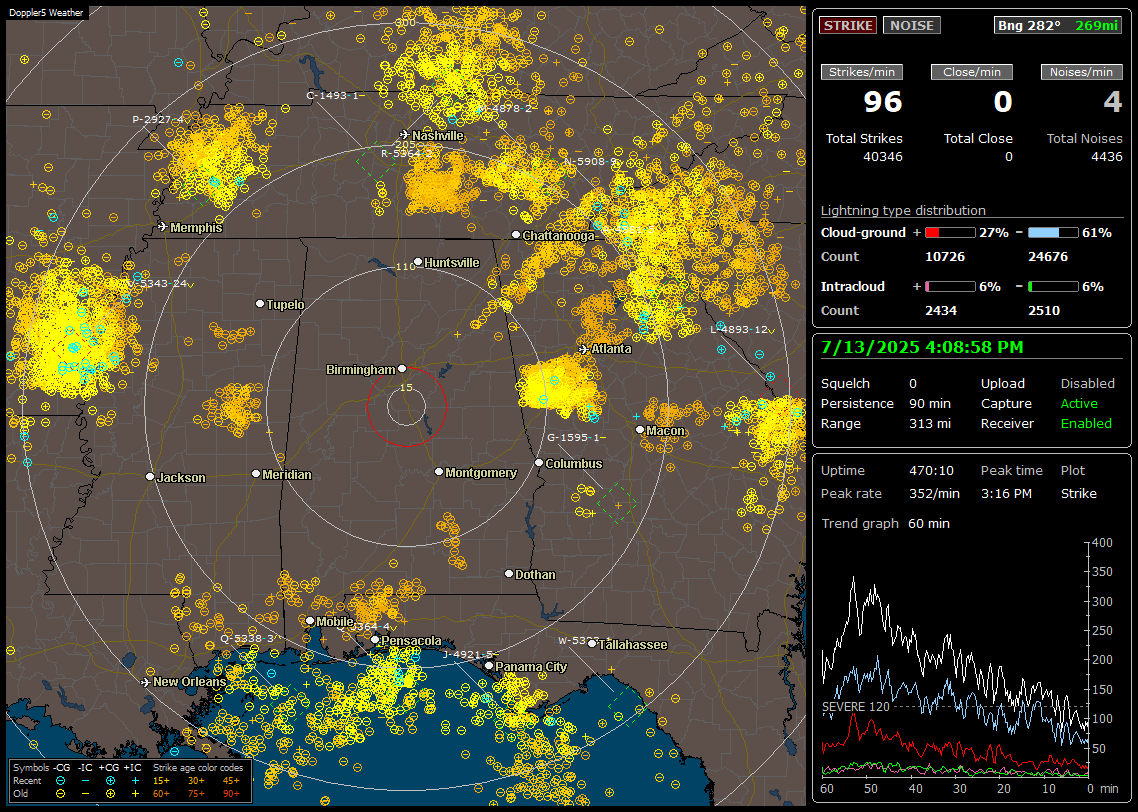Viewport: 1138px width, 812px height.
Task: Click the Columbus city dot marker
Action: (x=539, y=462)
